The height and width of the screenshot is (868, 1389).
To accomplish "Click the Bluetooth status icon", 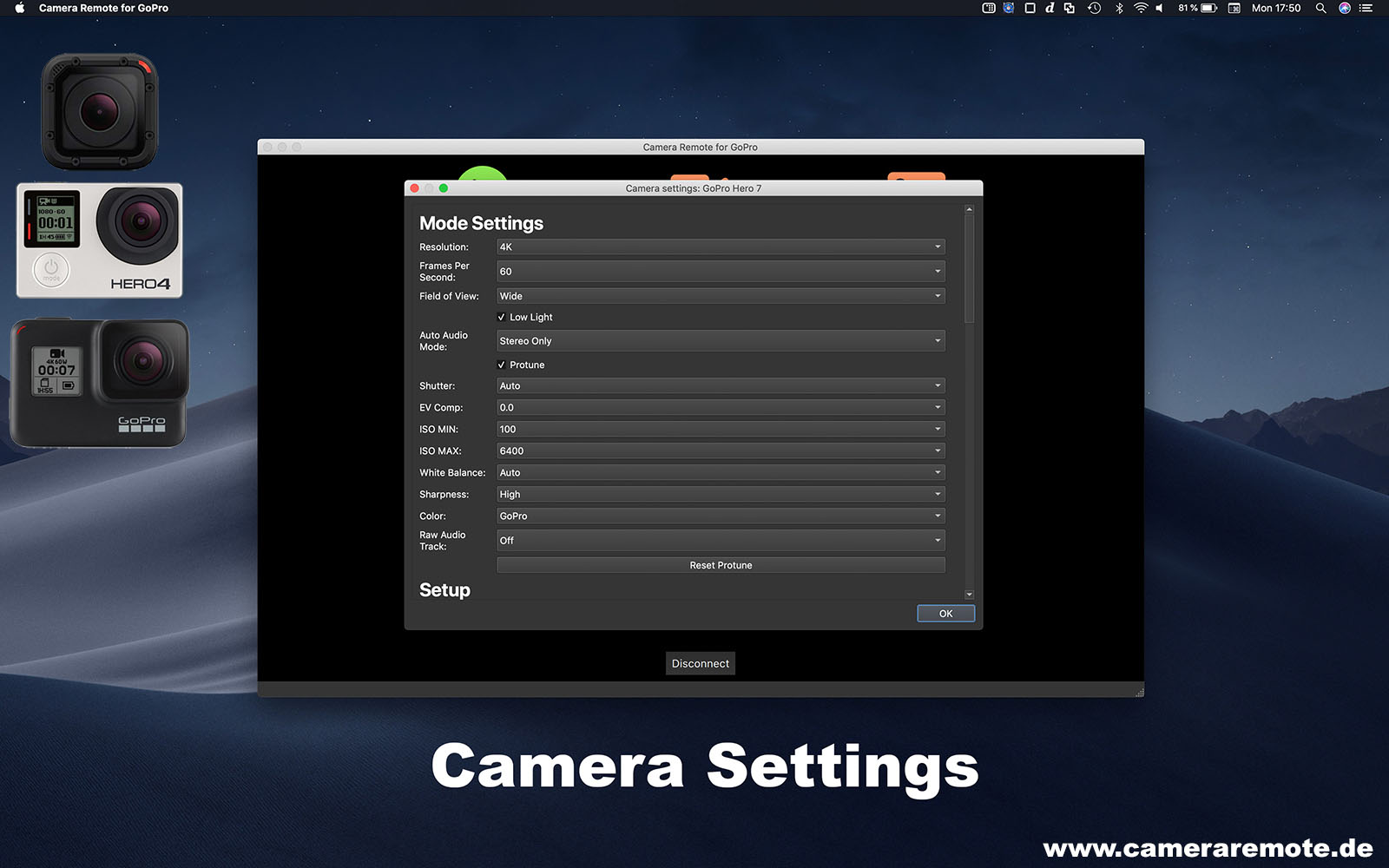I will click(1119, 8).
